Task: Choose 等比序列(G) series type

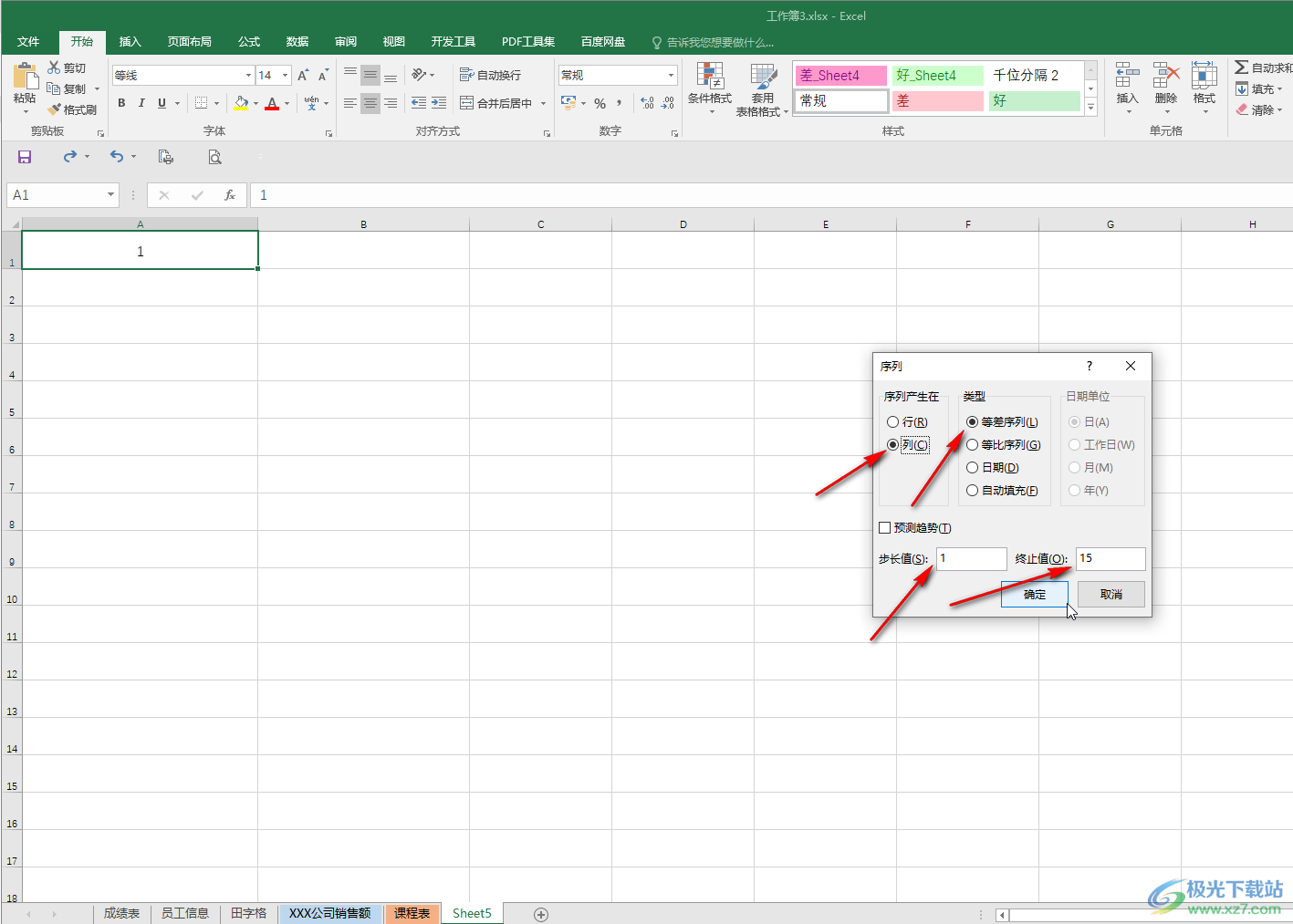Action: click(x=1003, y=444)
